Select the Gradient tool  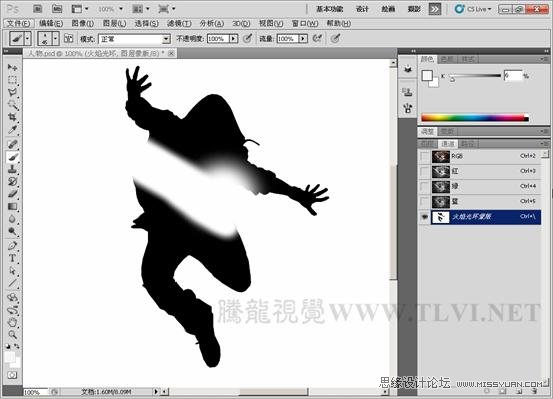12,206
